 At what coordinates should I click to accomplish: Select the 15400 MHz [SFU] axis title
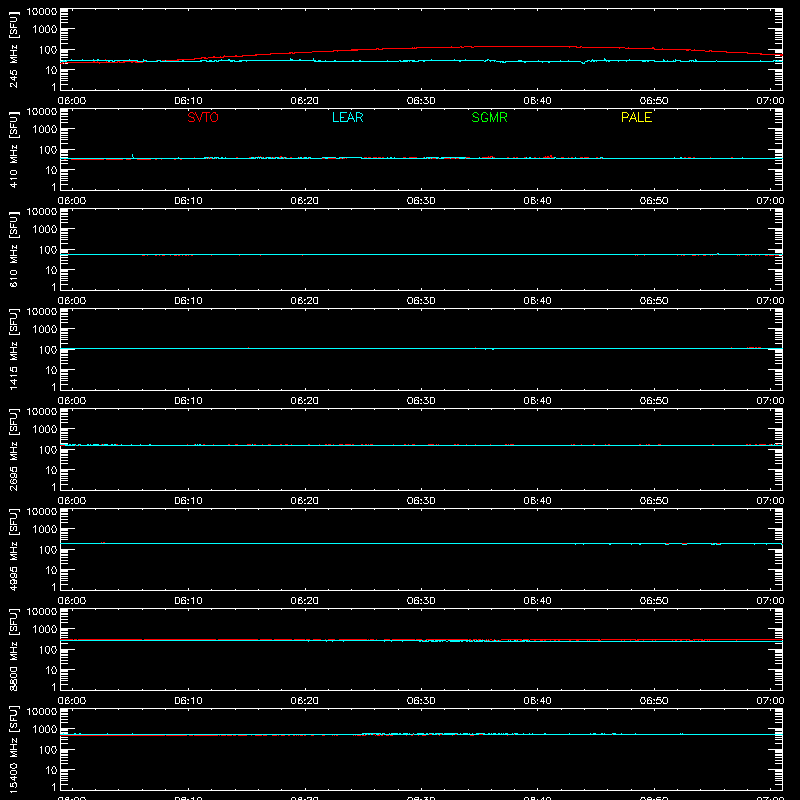coord(13,750)
